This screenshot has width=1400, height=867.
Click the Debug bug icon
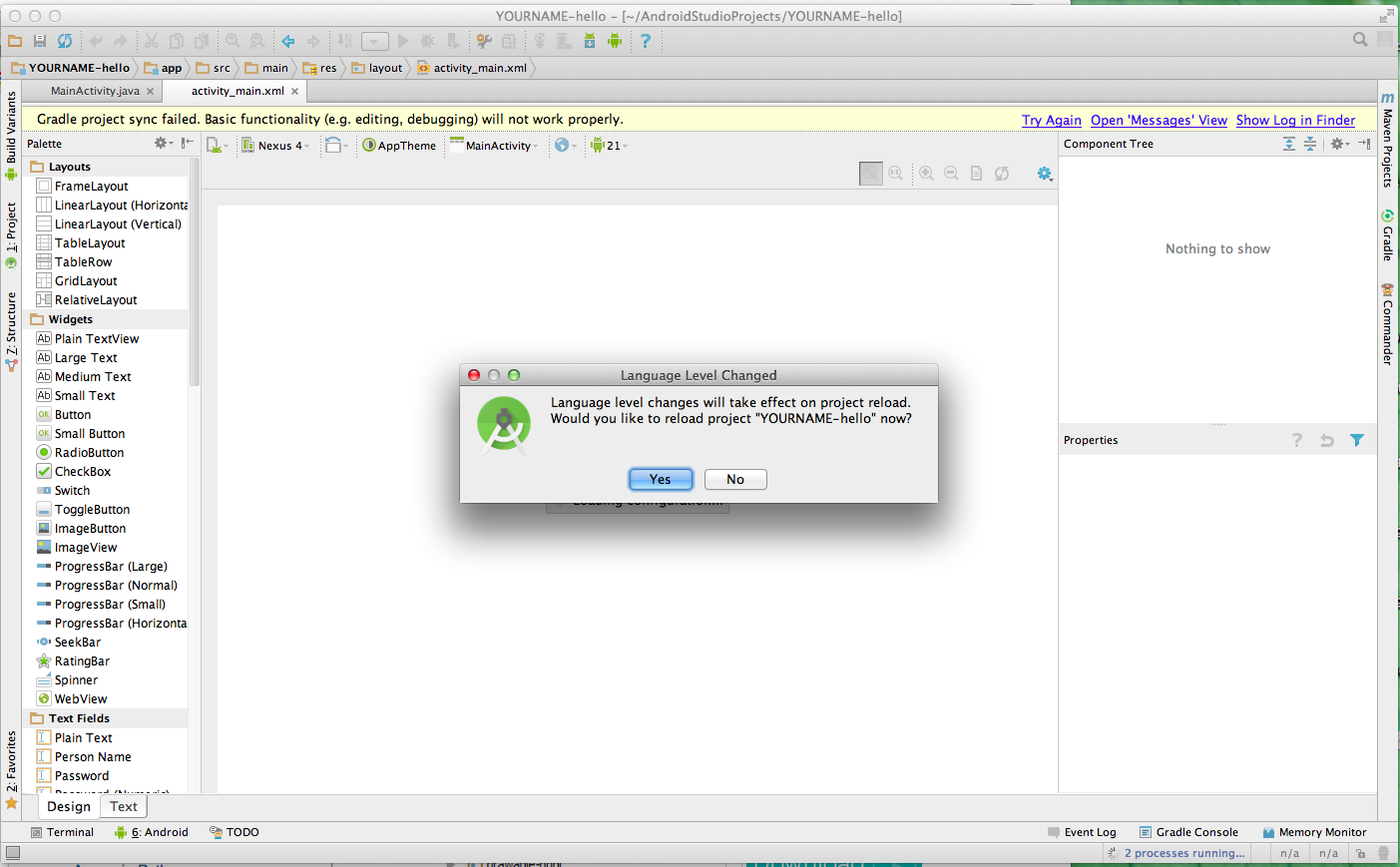coord(428,41)
